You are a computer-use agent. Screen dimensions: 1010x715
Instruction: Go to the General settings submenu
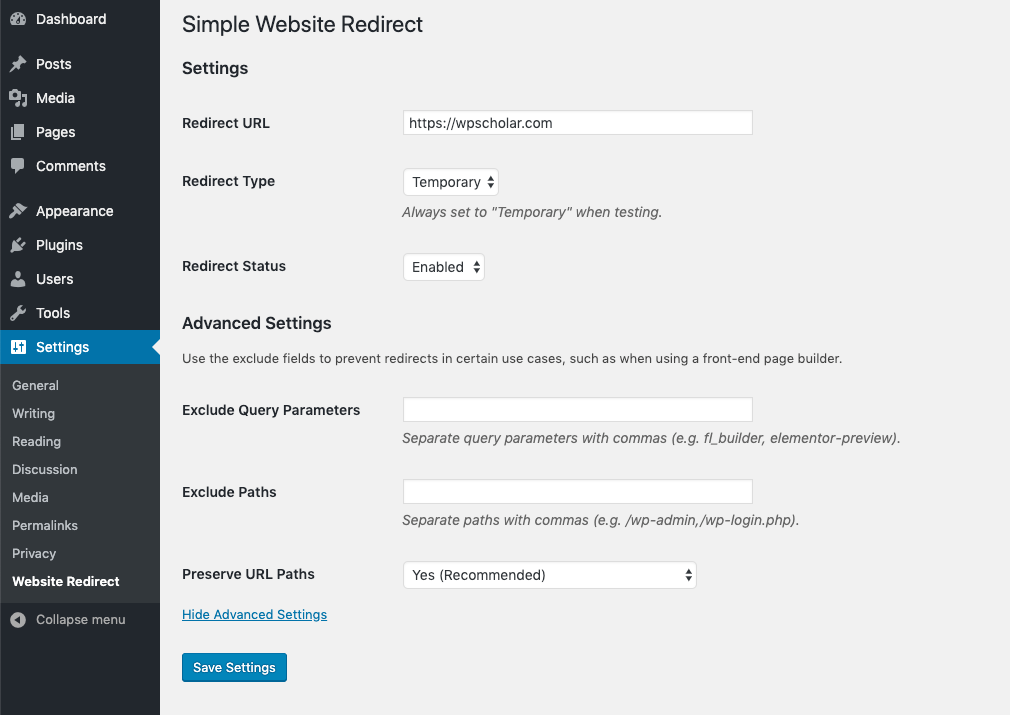(x=35, y=385)
